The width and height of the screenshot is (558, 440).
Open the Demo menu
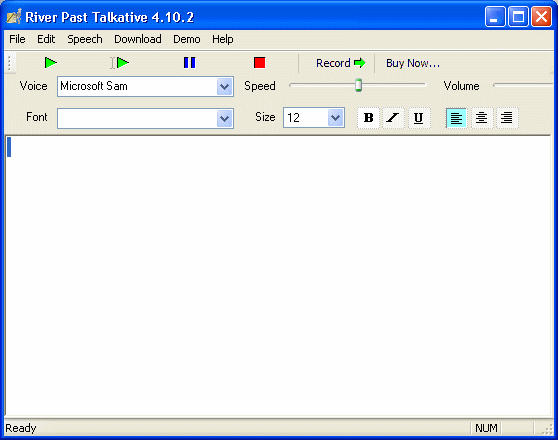[186, 39]
